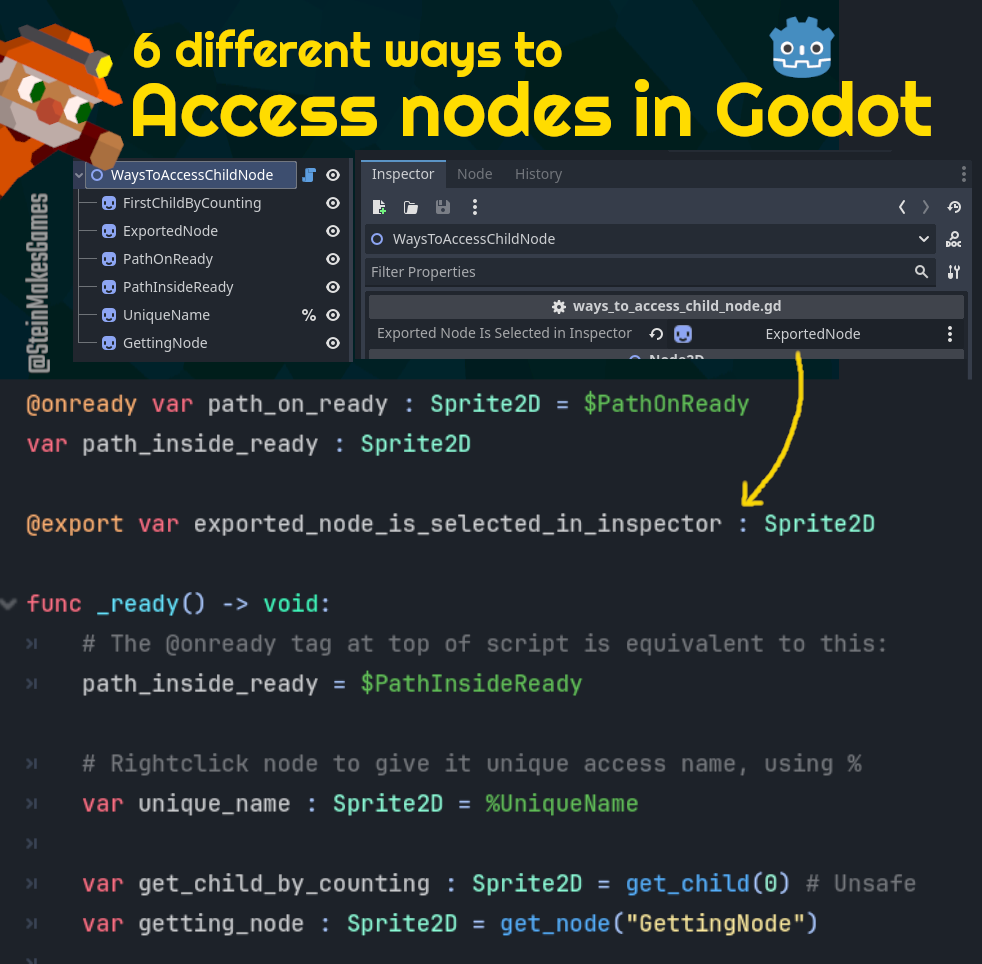Go to next edited object in history
982x964 pixels.
(926, 207)
